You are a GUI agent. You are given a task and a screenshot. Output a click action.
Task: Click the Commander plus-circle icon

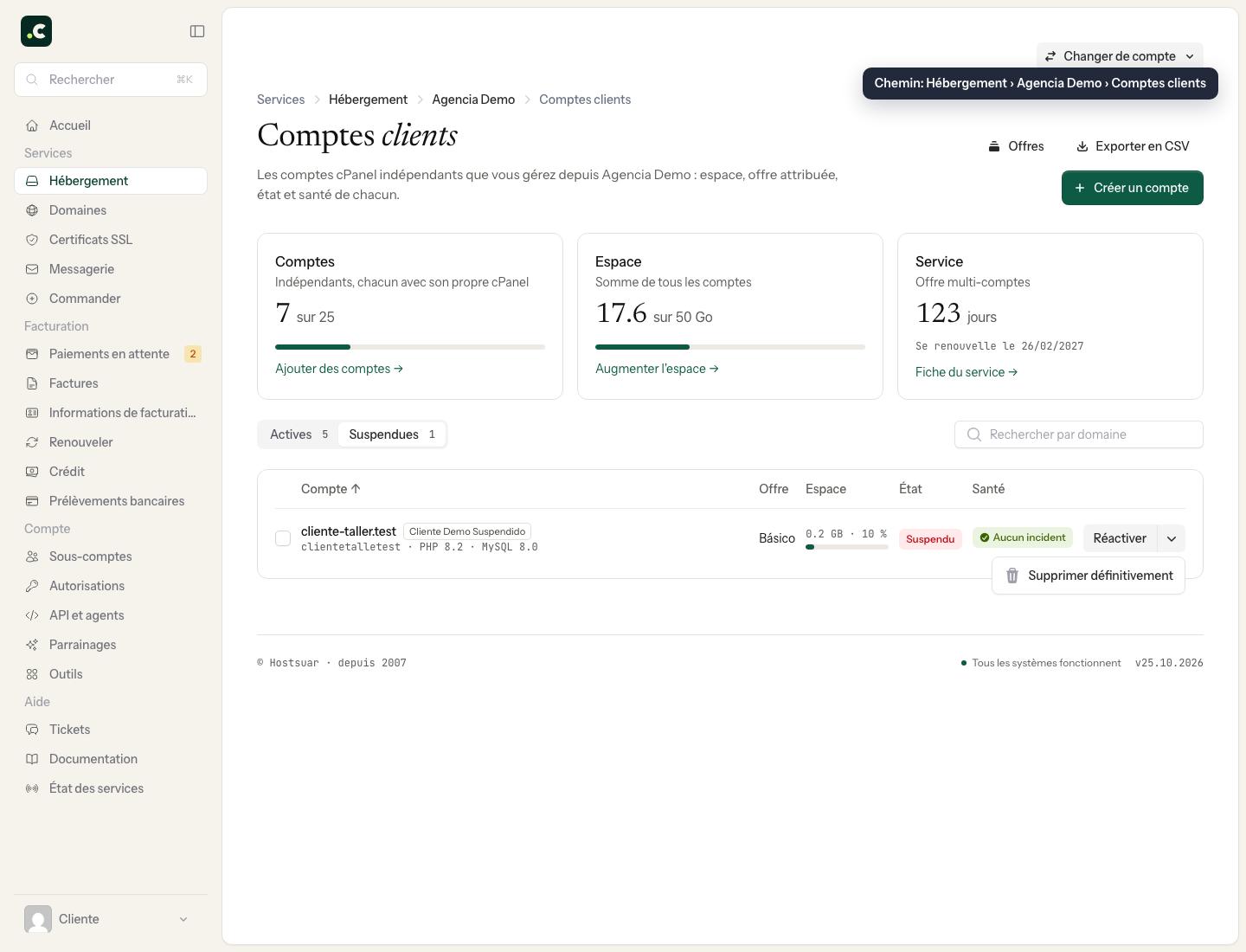click(32, 299)
